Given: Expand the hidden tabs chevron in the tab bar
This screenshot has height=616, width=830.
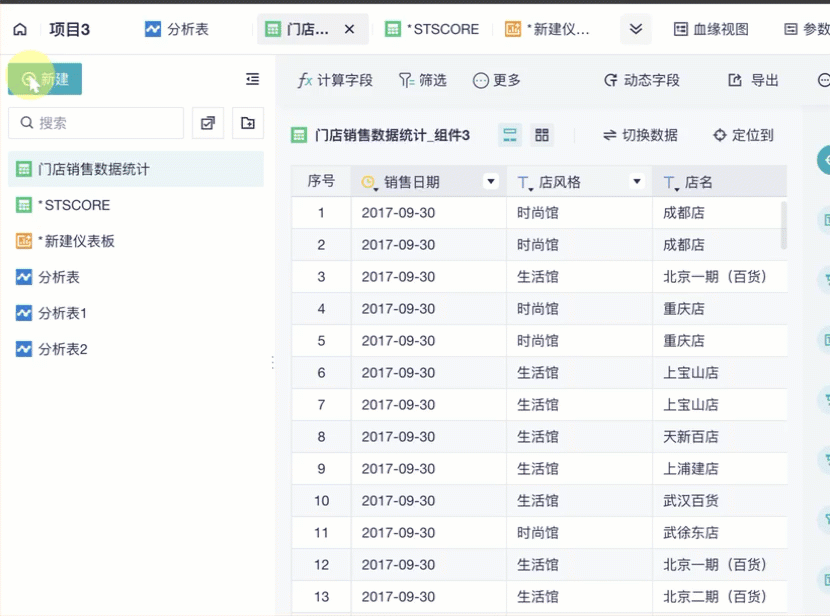Looking at the screenshot, I should (x=635, y=29).
